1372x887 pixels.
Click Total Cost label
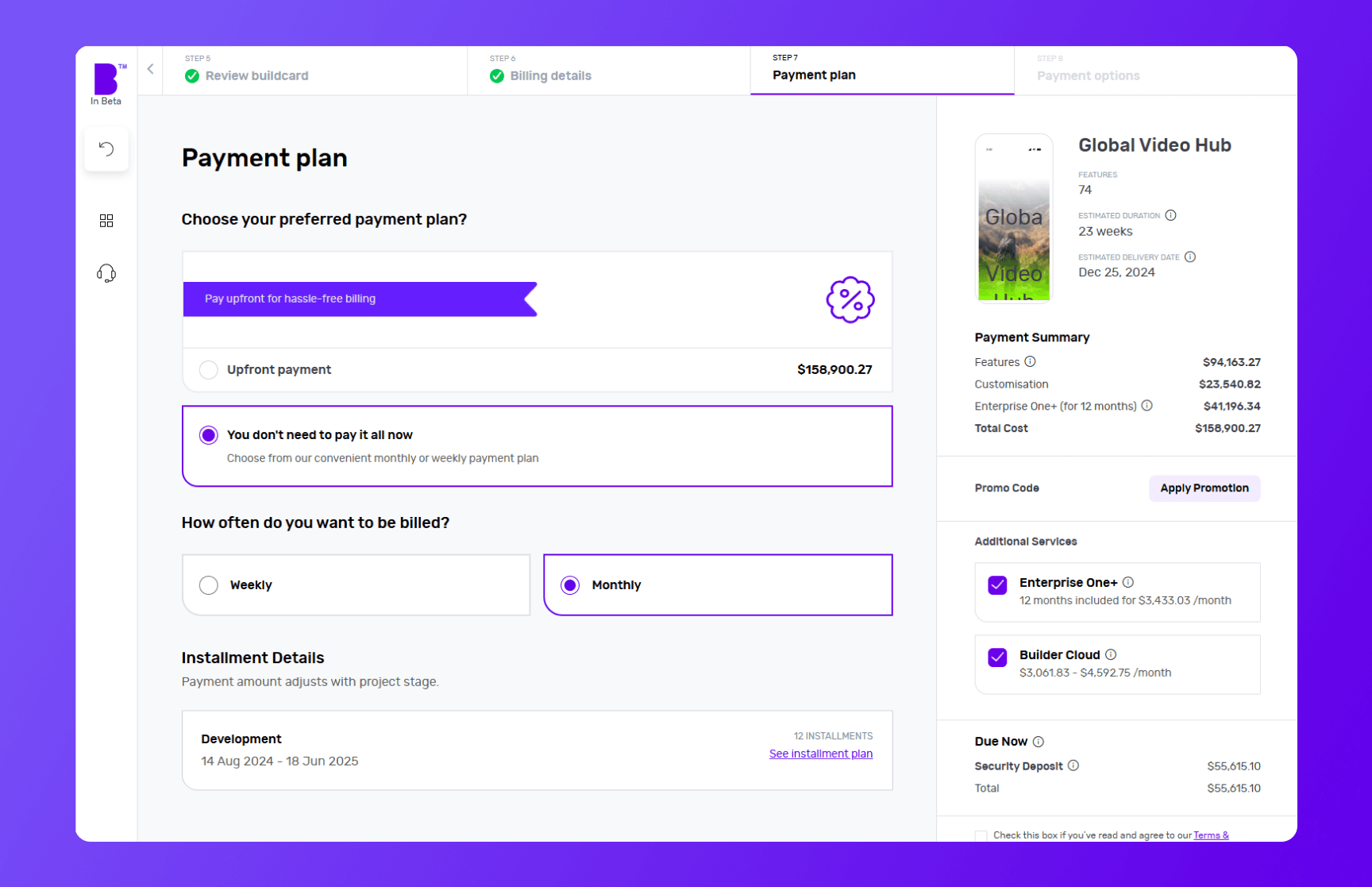pyautogui.click(x=1001, y=428)
